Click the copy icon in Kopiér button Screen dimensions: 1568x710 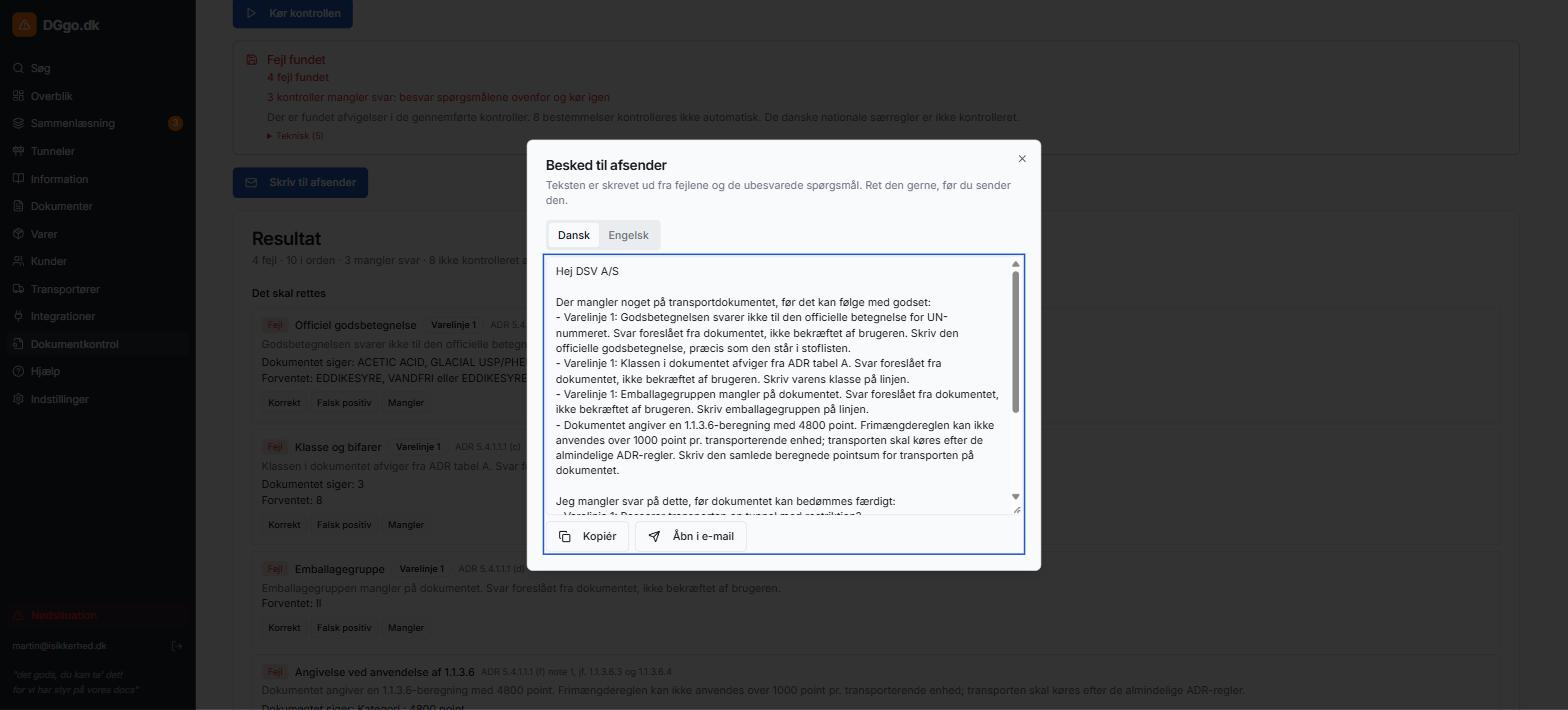click(x=565, y=537)
